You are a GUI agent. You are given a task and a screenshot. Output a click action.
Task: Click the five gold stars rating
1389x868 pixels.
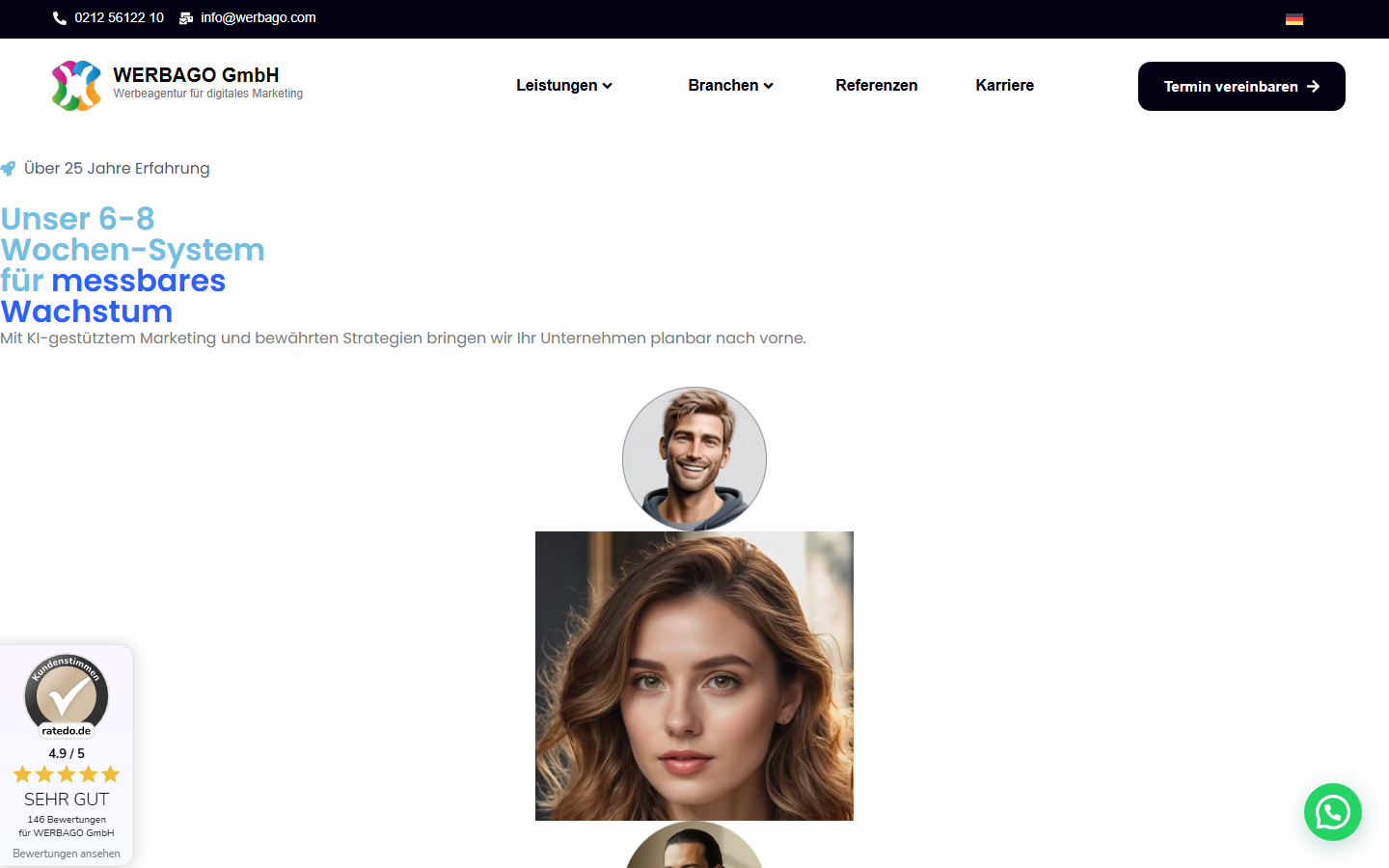pos(67,774)
